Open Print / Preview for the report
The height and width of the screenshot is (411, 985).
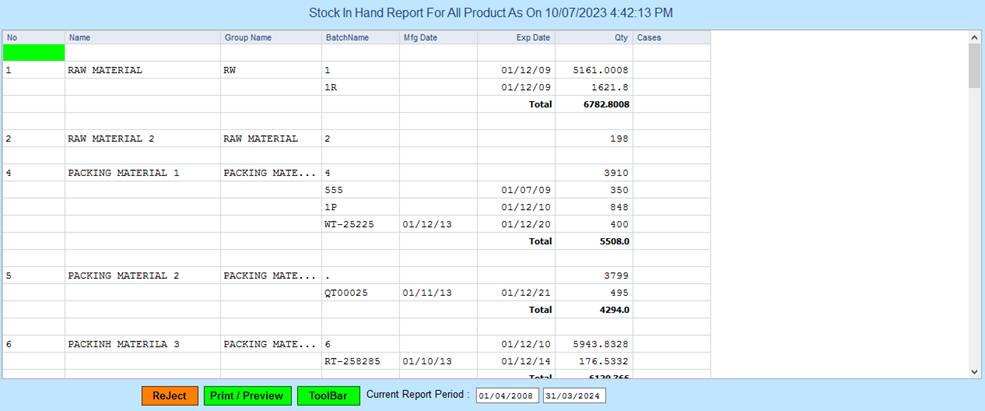pos(248,396)
